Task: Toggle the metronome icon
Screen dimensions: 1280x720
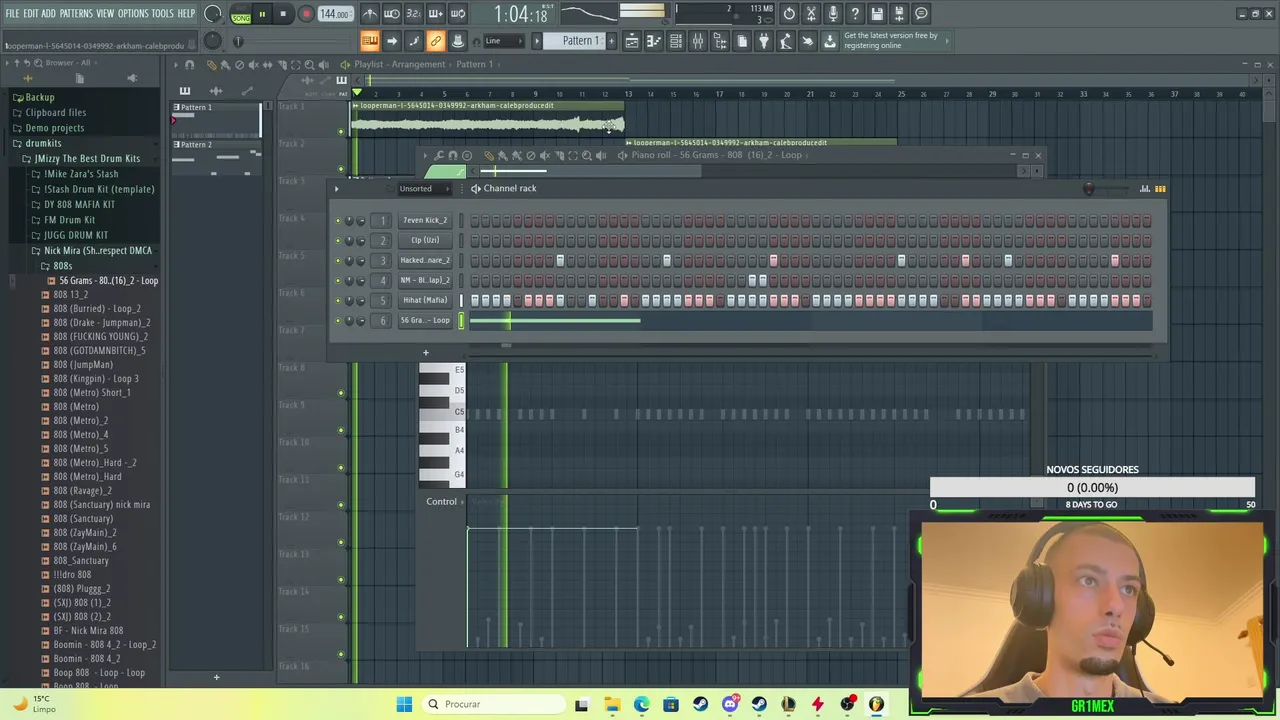Action: 370,14
